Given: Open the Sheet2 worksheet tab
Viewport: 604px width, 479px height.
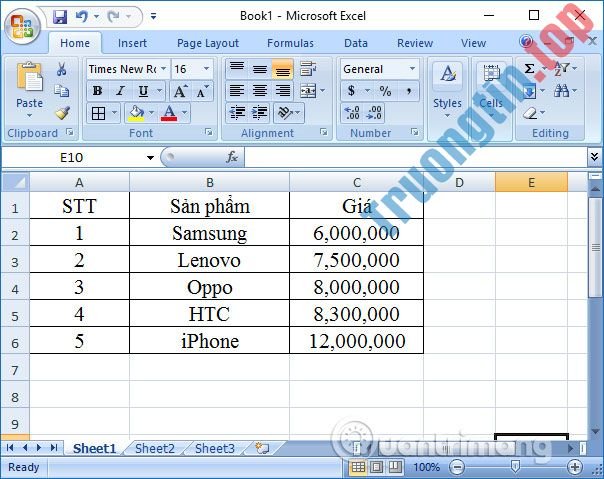Looking at the screenshot, I should pyautogui.click(x=154, y=448).
